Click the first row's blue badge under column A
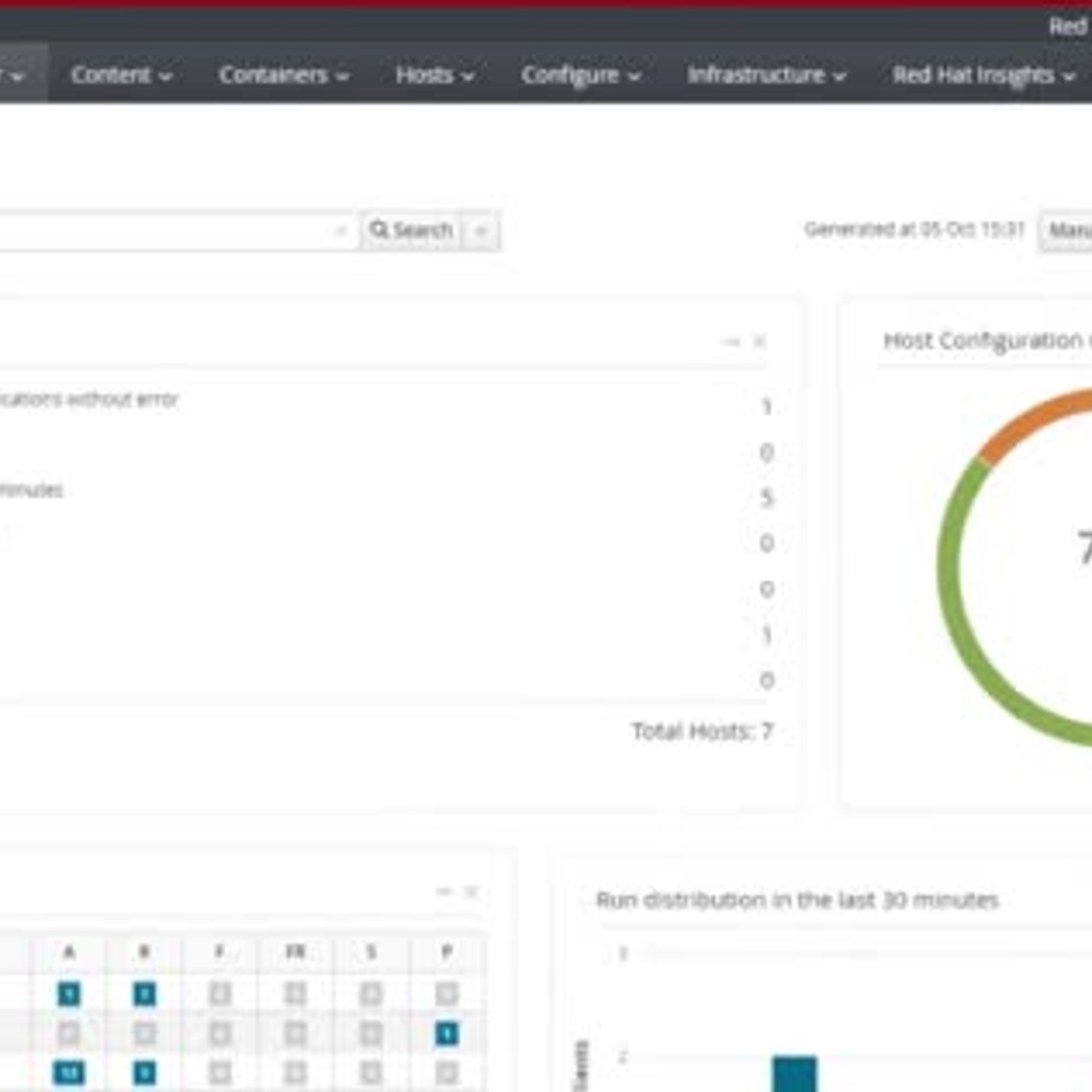The height and width of the screenshot is (1092, 1092). click(x=69, y=994)
